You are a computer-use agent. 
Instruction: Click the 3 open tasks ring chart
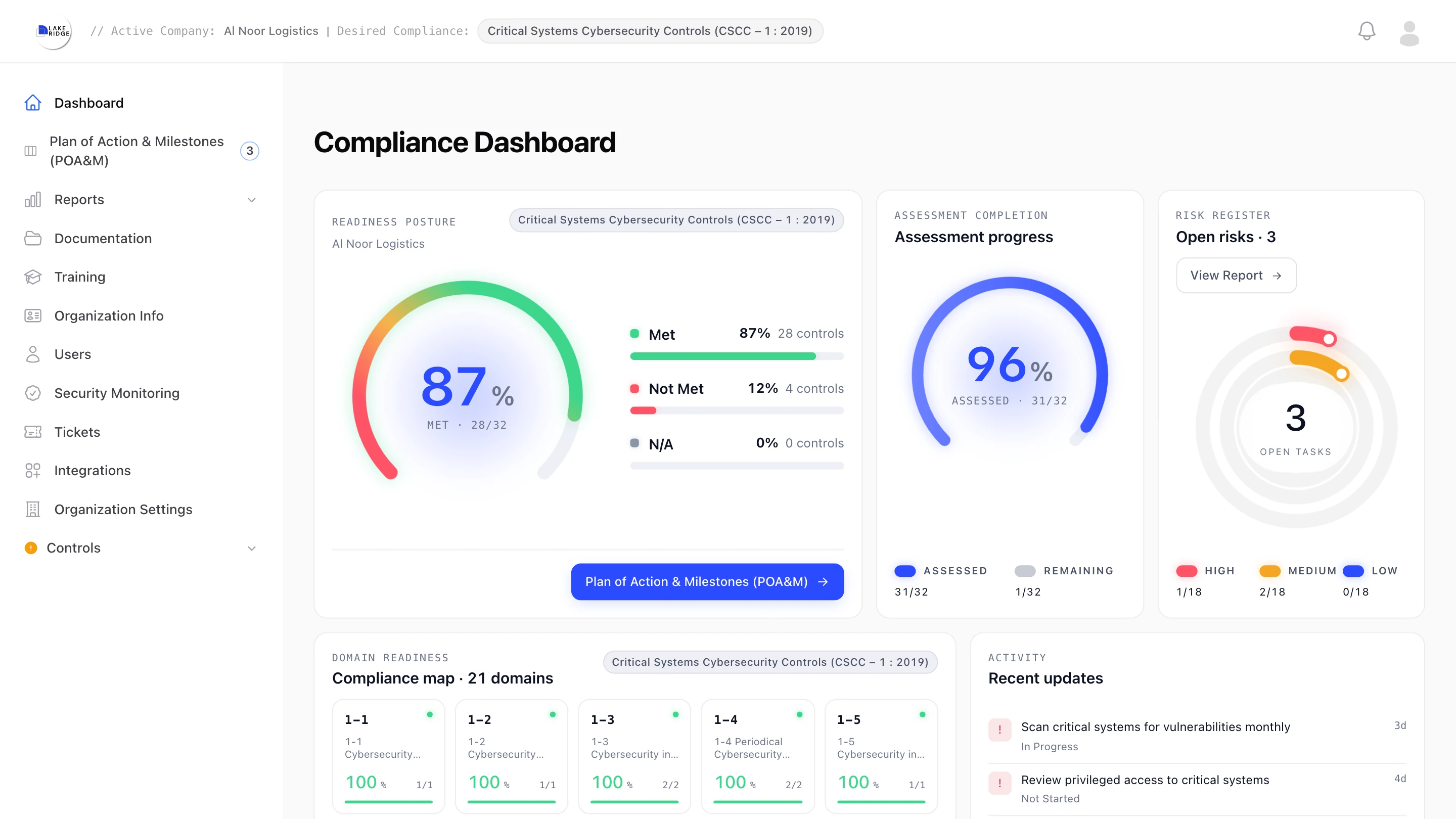point(1296,427)
